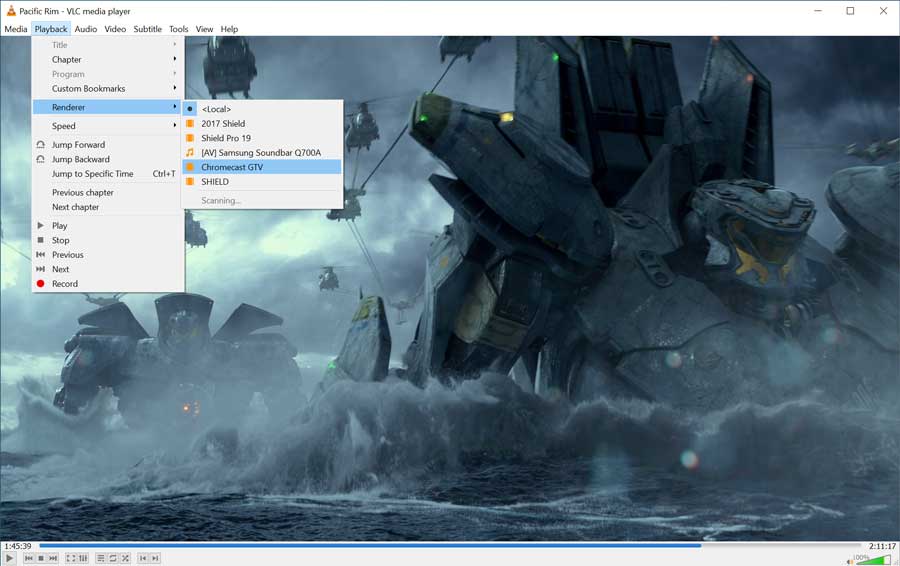900x566 pixels.
Task: Open the Media menu
Action: 15,29
